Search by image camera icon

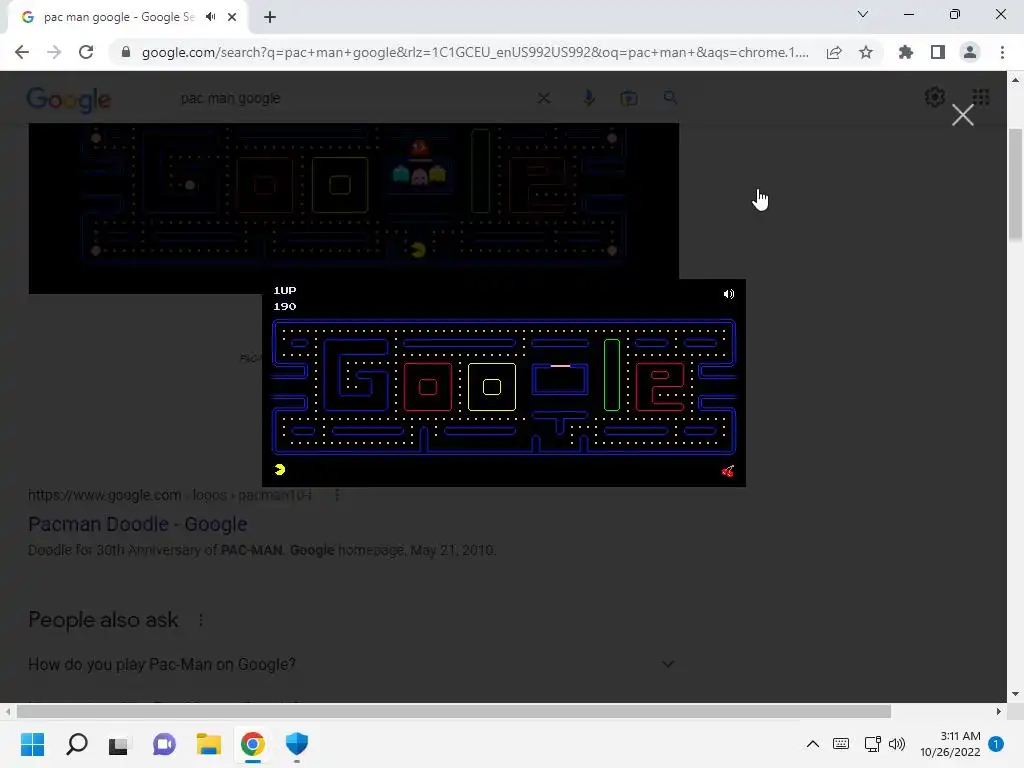[x=629, y=98]
